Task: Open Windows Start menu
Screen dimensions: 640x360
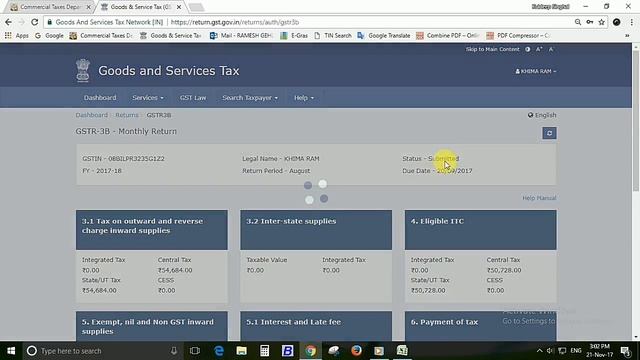Action: click(11, 351)
